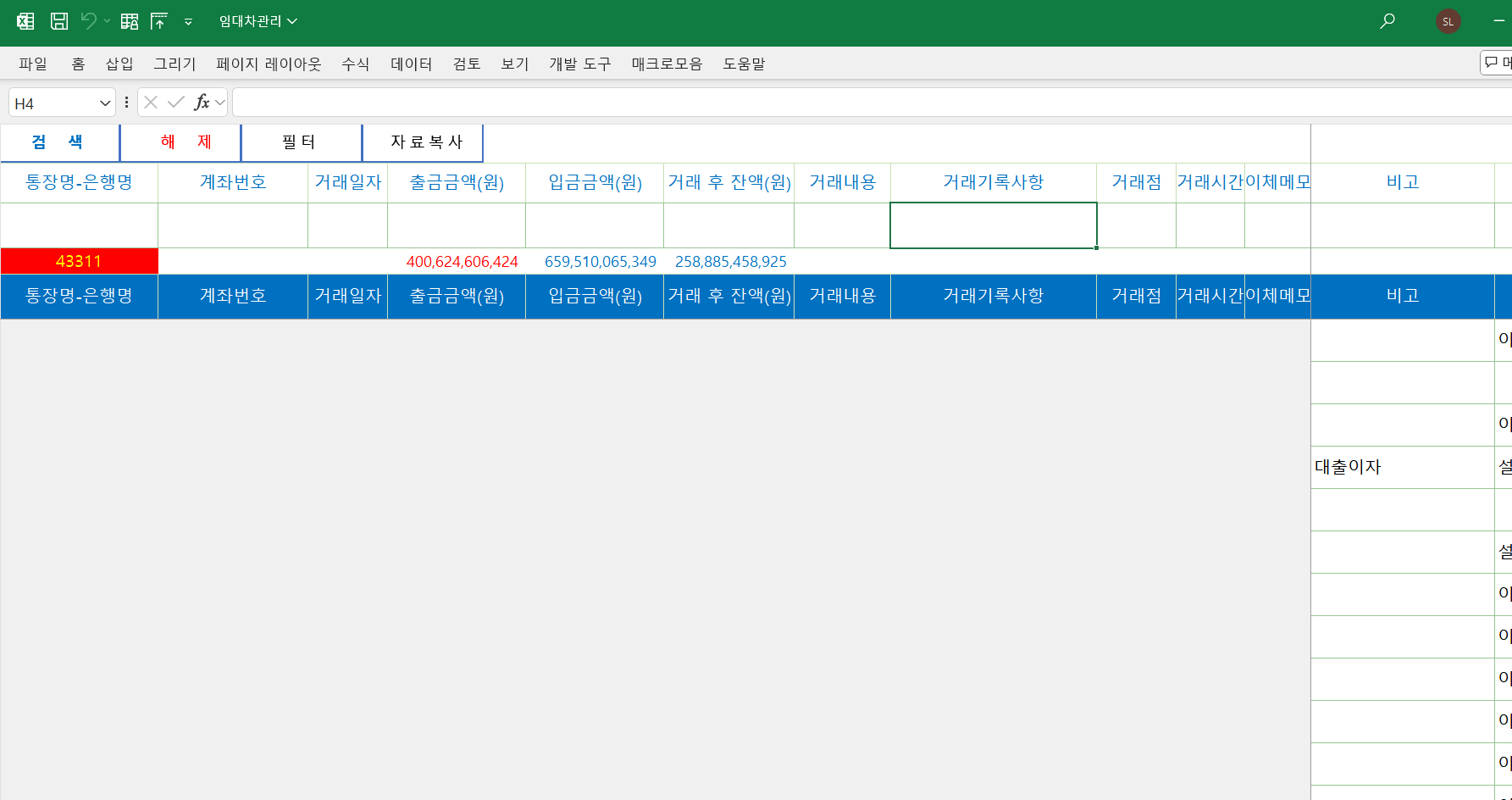Click the ribbon options three-dot handle beside Name Box
Screen dimensions: 1512x800
coord(126,103)
